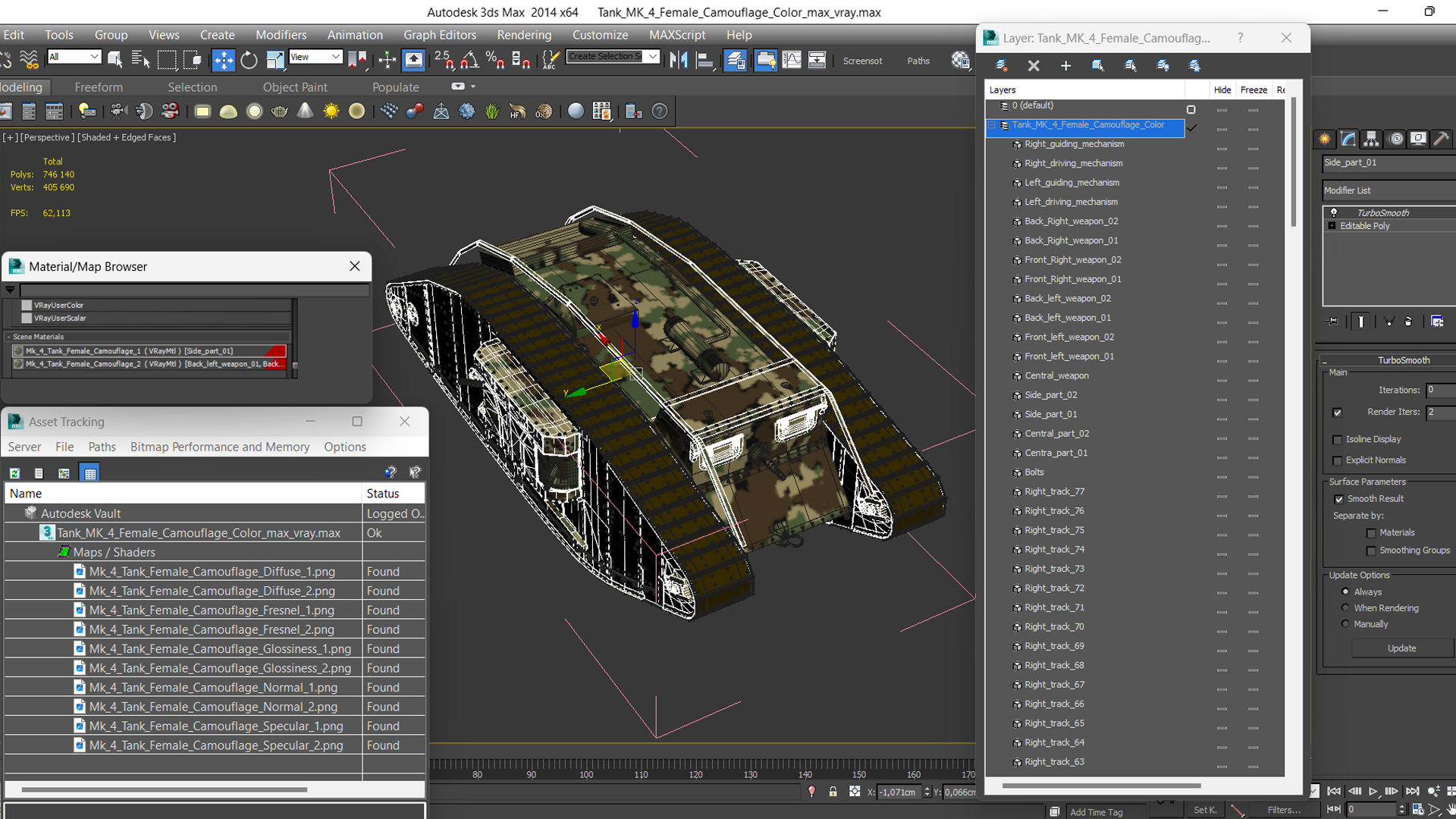Open Key Filters button

pos(1284,810)
